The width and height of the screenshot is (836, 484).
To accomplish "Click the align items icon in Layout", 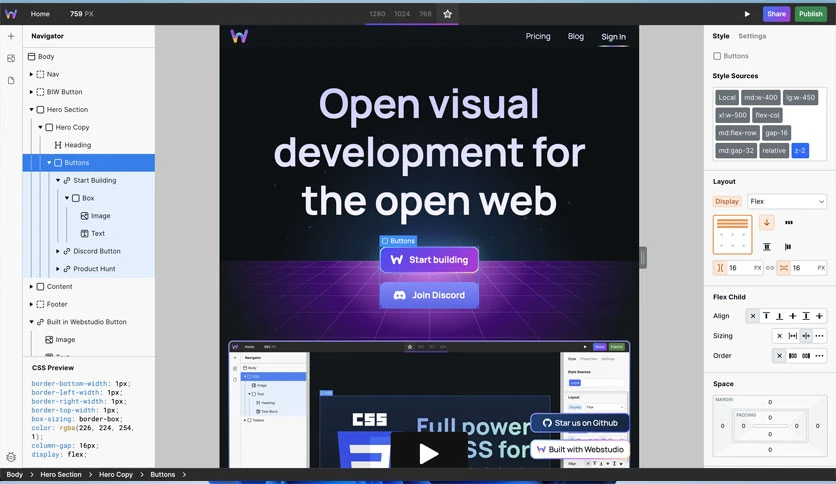I will 767,246.
